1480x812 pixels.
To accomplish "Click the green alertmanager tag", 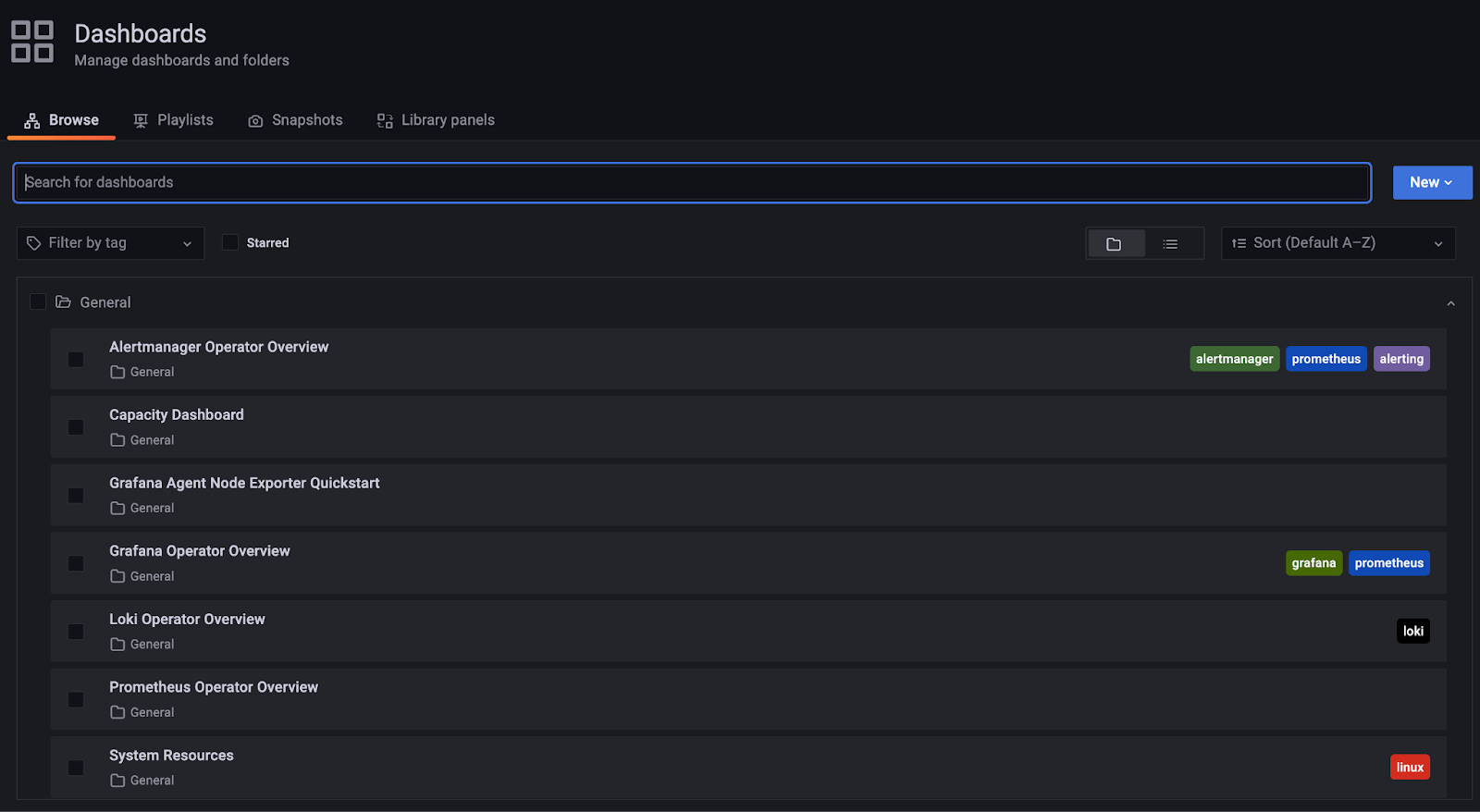I will 1234,359.
